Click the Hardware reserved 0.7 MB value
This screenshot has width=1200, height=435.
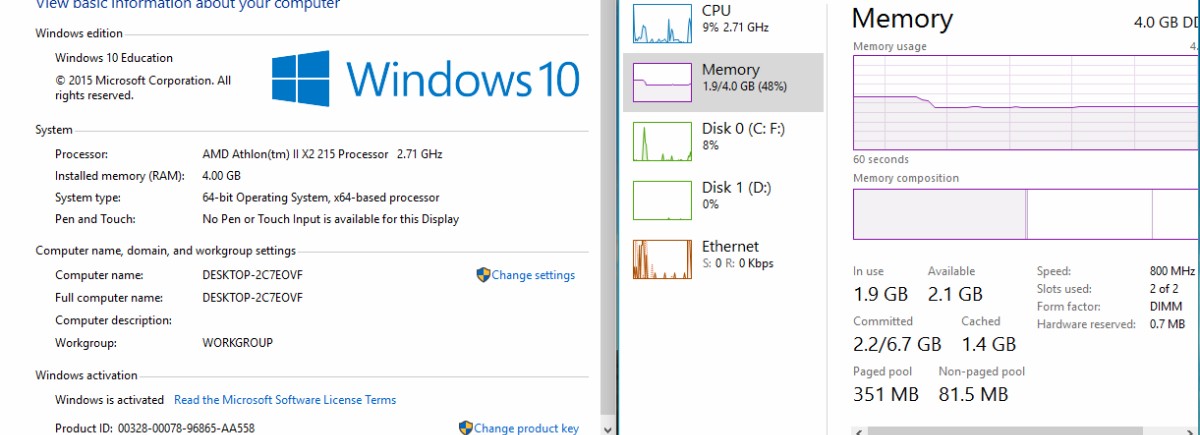point(1167,324)
